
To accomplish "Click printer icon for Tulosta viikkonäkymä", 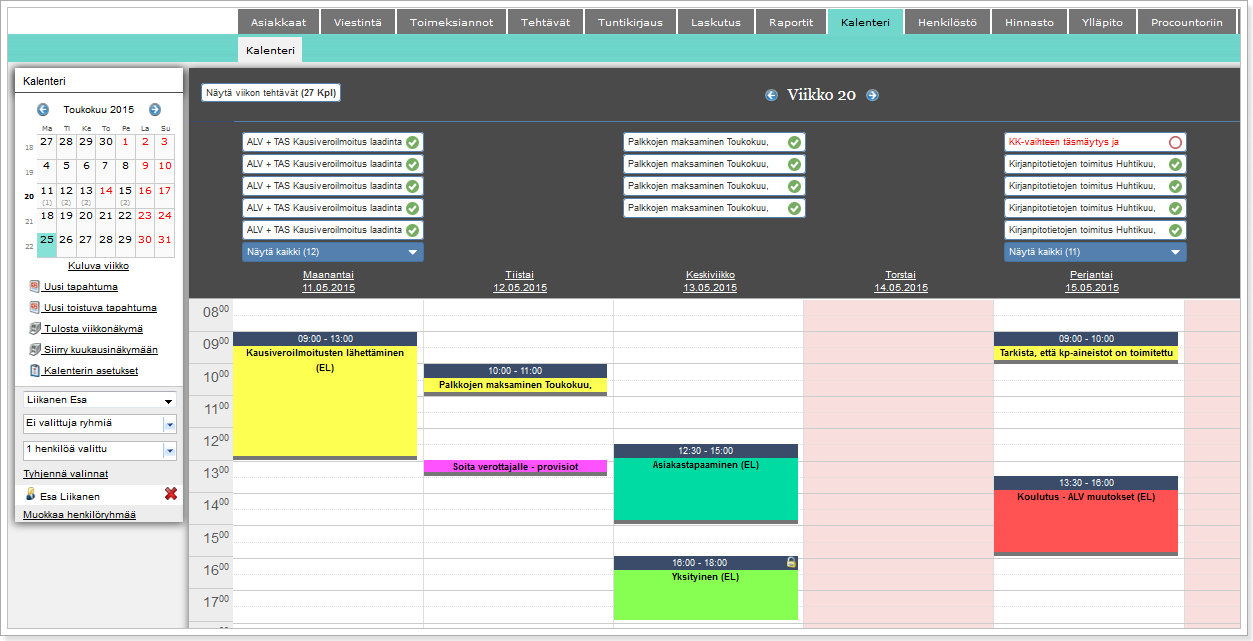I will coord(35,328).
